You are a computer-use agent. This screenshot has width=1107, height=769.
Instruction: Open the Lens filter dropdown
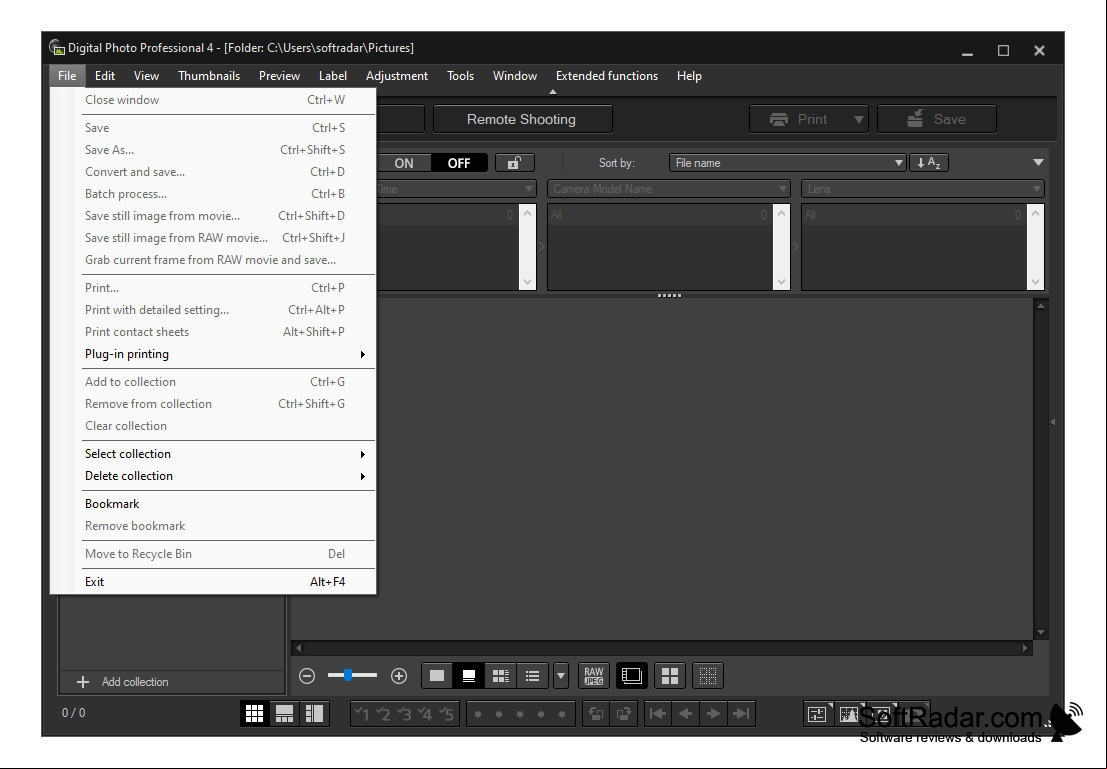click(922, 189)
